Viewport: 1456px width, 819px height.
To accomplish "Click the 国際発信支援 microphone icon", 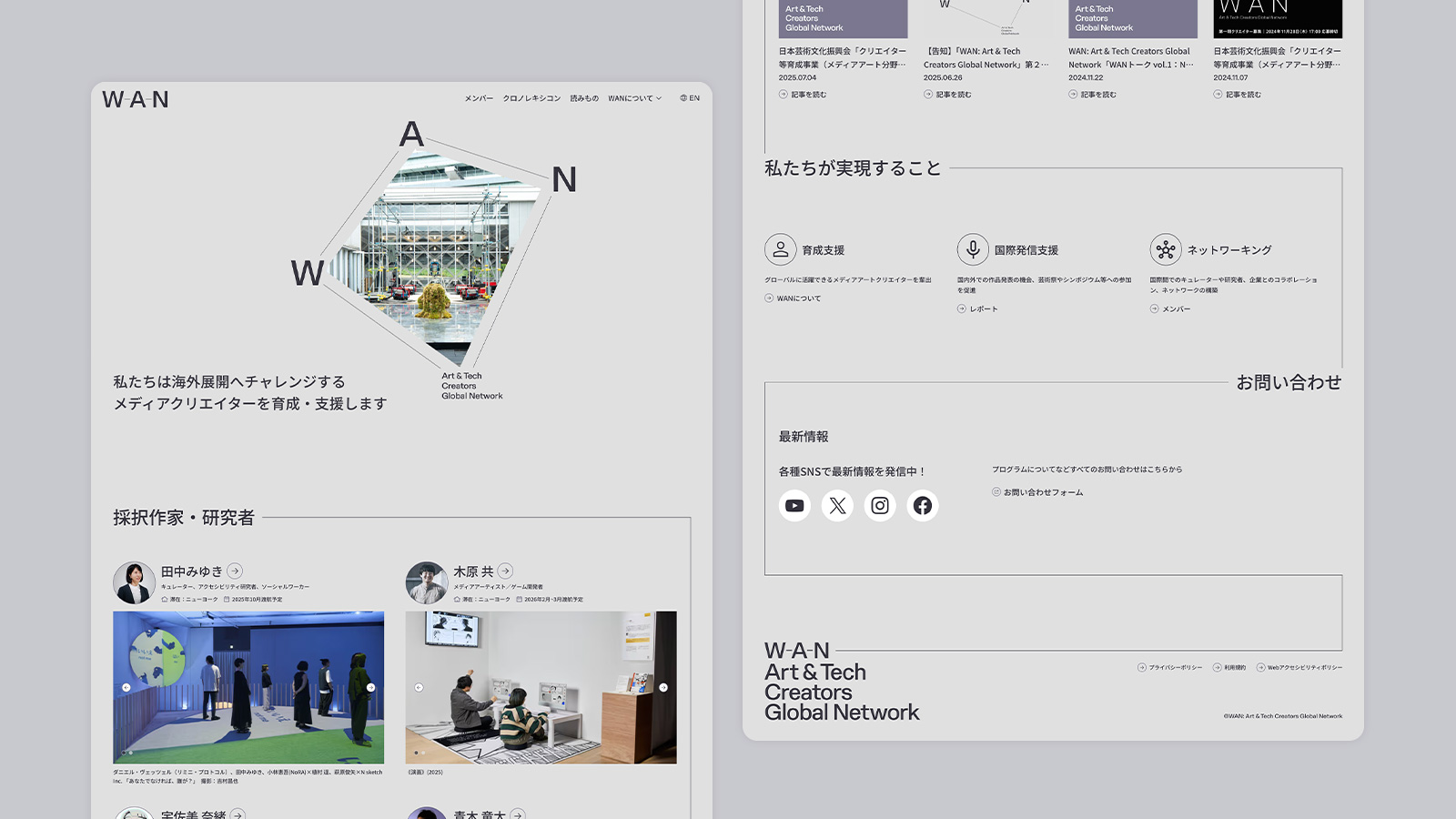I will click(973, 249).
